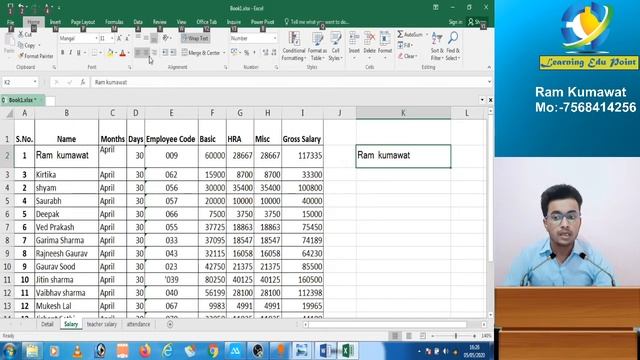
Task: Open the Number format dropdown
Action: (x=275, y=38)
